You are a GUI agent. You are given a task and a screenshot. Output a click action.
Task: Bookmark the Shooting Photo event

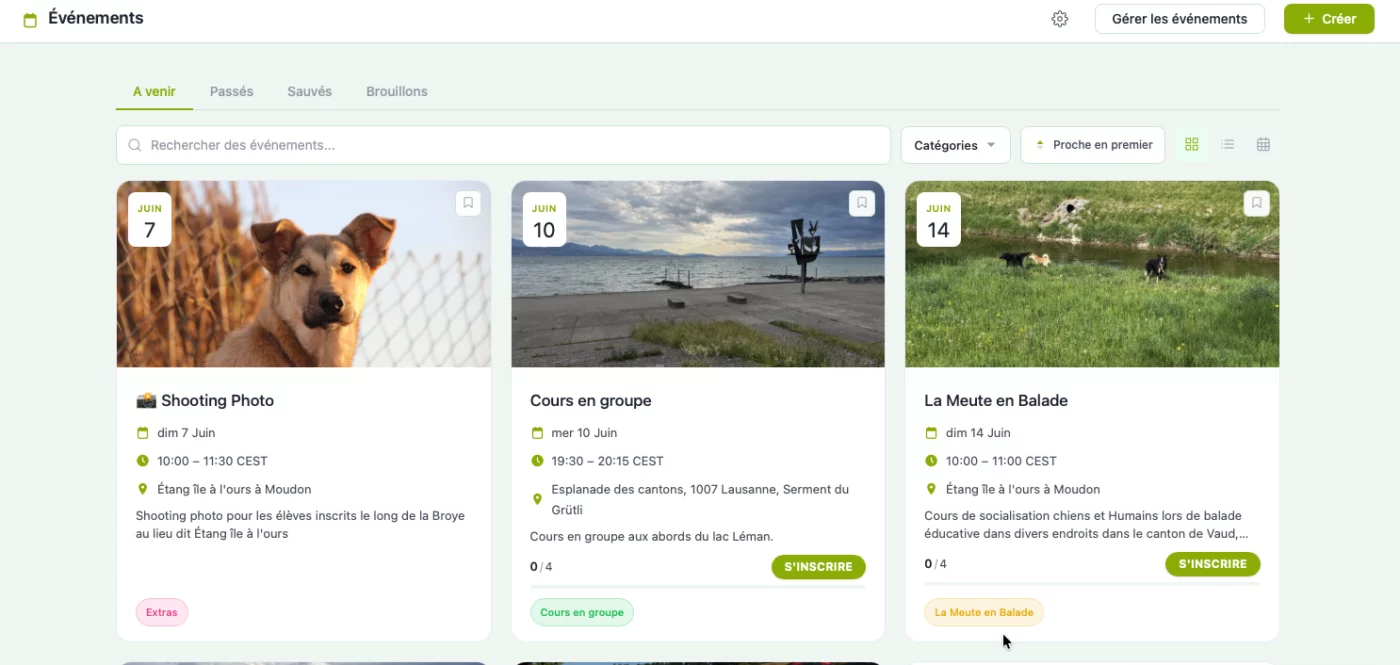click(x=468, y=203)
